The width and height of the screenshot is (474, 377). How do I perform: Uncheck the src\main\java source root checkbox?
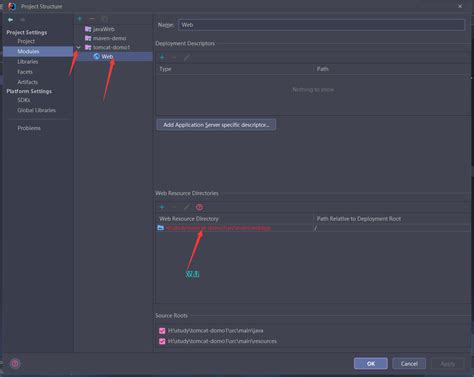coord(162,331)
